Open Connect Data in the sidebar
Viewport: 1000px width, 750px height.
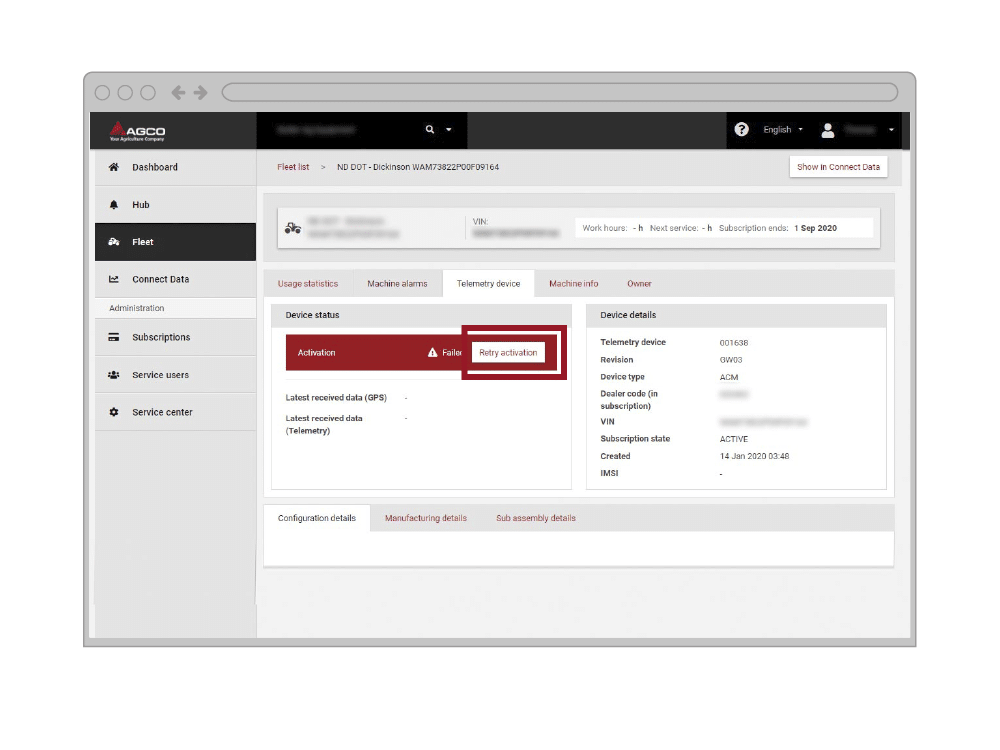click(175, 279)
